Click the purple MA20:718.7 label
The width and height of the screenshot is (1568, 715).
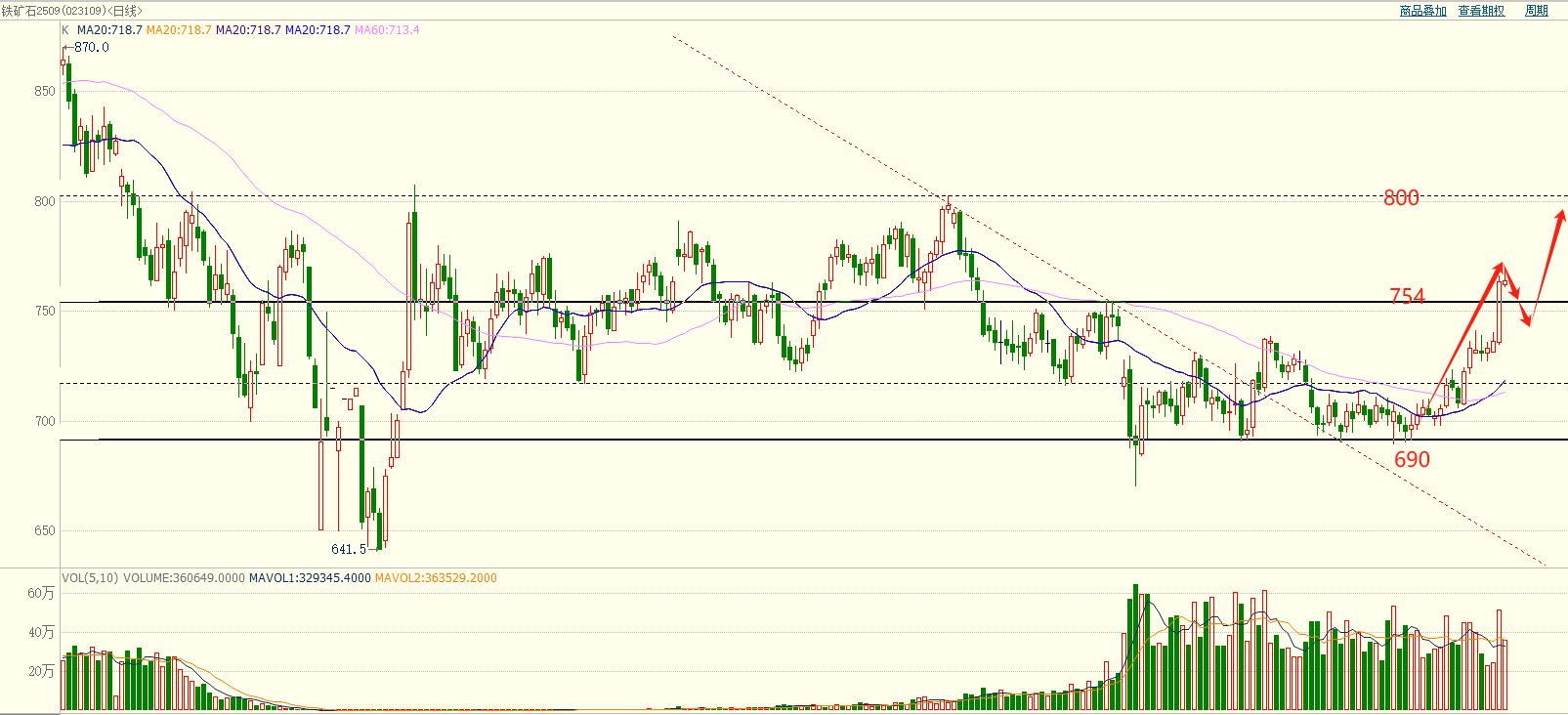[x=248, y=30]
